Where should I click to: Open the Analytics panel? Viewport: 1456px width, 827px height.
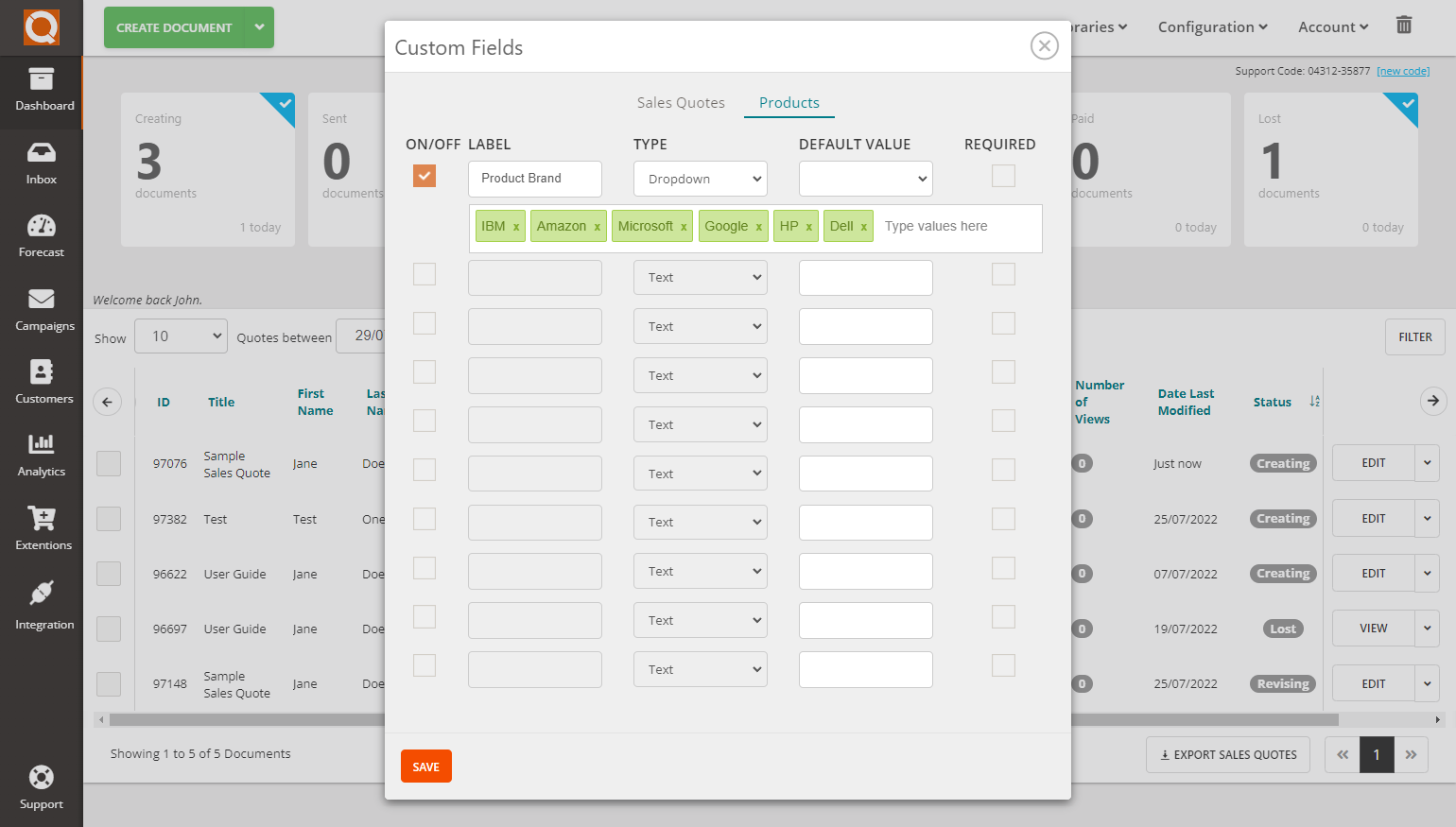click(41, 457)
